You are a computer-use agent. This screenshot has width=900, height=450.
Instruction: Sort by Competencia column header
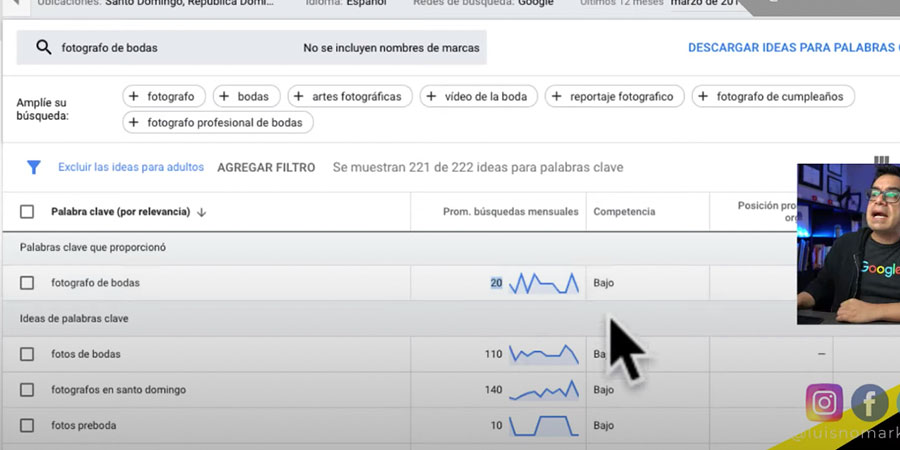click(x=624, y=212)
